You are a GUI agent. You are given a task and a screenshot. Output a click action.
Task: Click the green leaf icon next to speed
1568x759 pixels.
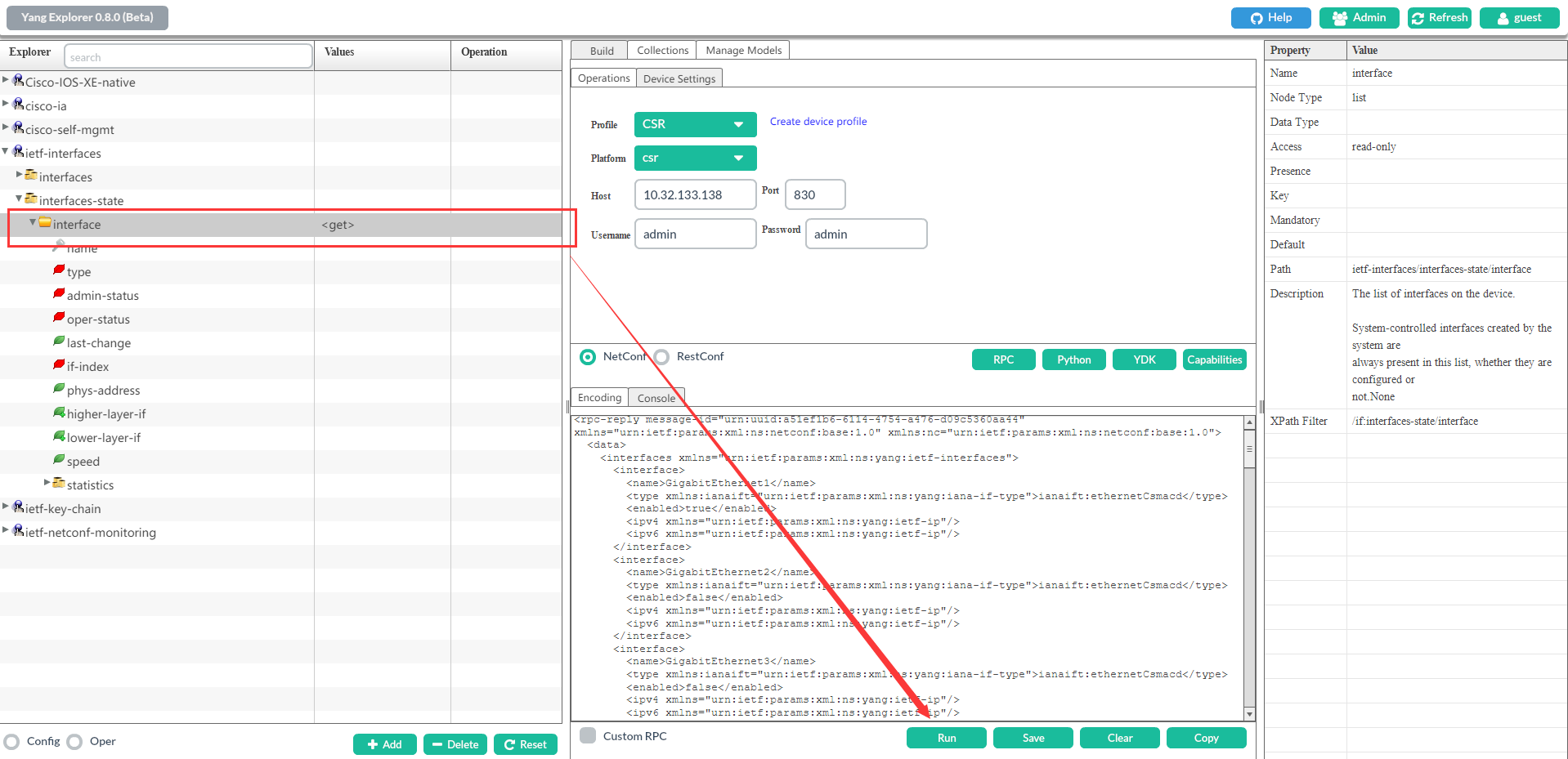58,460
